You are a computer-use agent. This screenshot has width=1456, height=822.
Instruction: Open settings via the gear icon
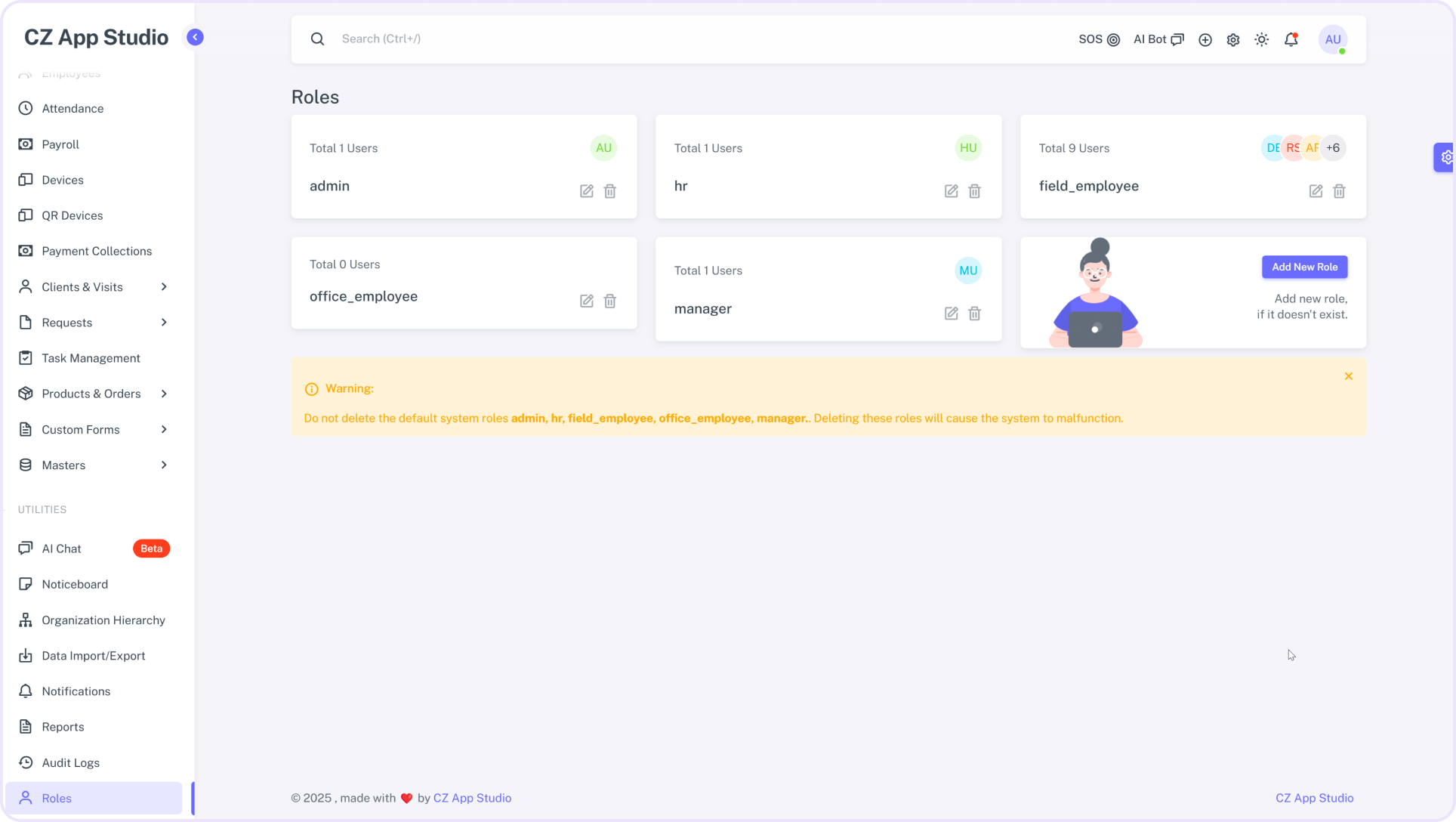coord(1232,39)
